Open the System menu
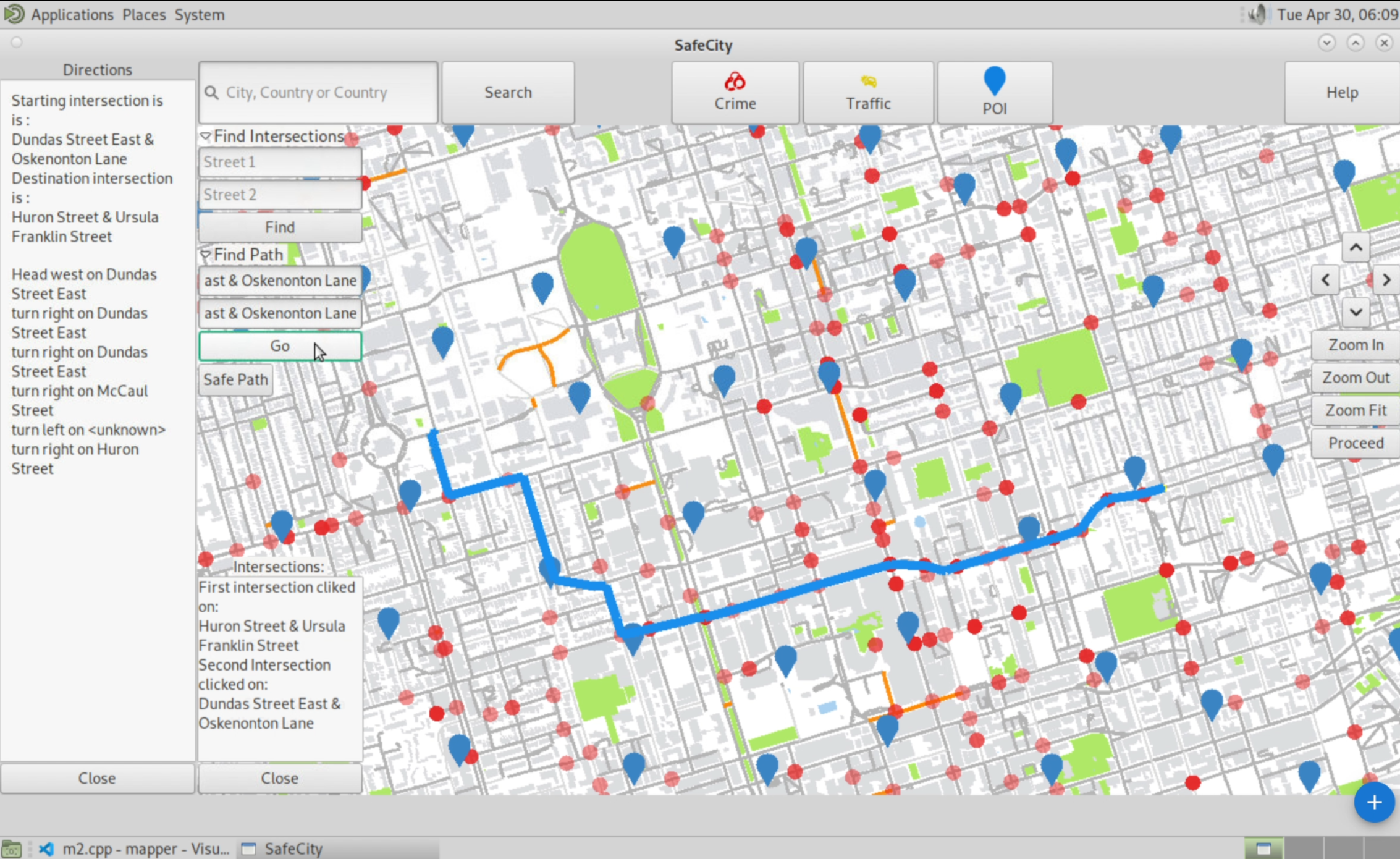This screenshot has width=1400, height=859. pos(199,14)
